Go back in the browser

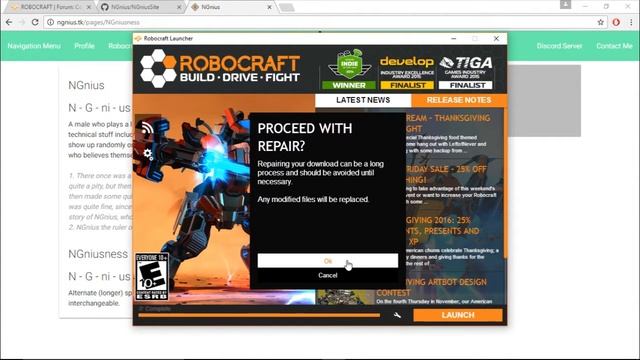coord(9,22)
